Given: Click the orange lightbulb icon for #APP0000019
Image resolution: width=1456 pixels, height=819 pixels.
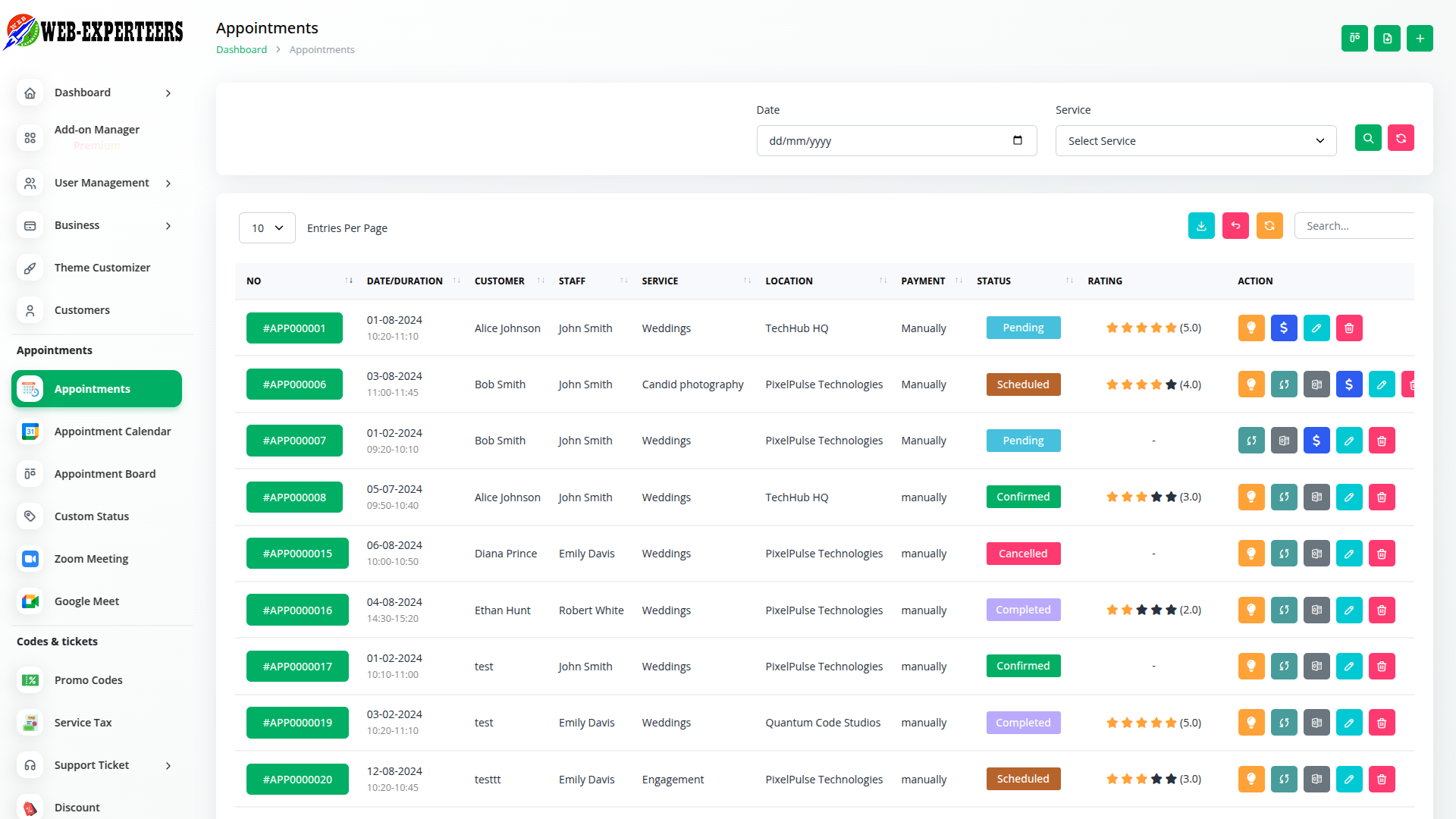Looking at the screenshot, I should click(x=1251, y=723).
